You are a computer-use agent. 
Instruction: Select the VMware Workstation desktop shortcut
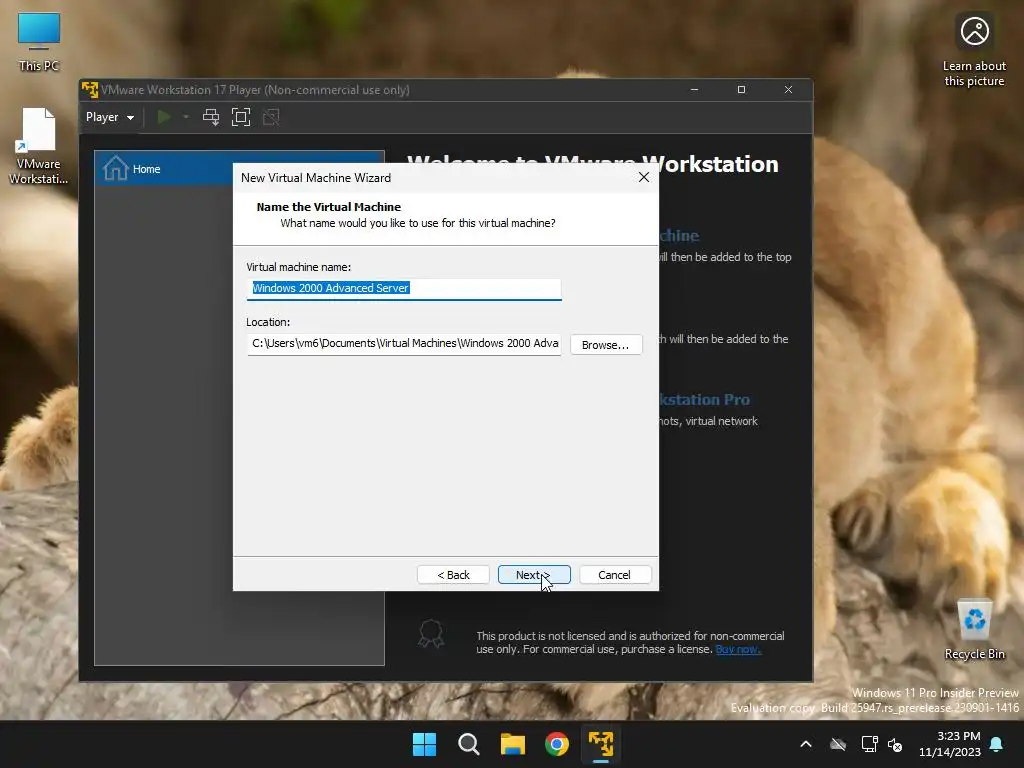pyautogui.click(x=39, y=146)
